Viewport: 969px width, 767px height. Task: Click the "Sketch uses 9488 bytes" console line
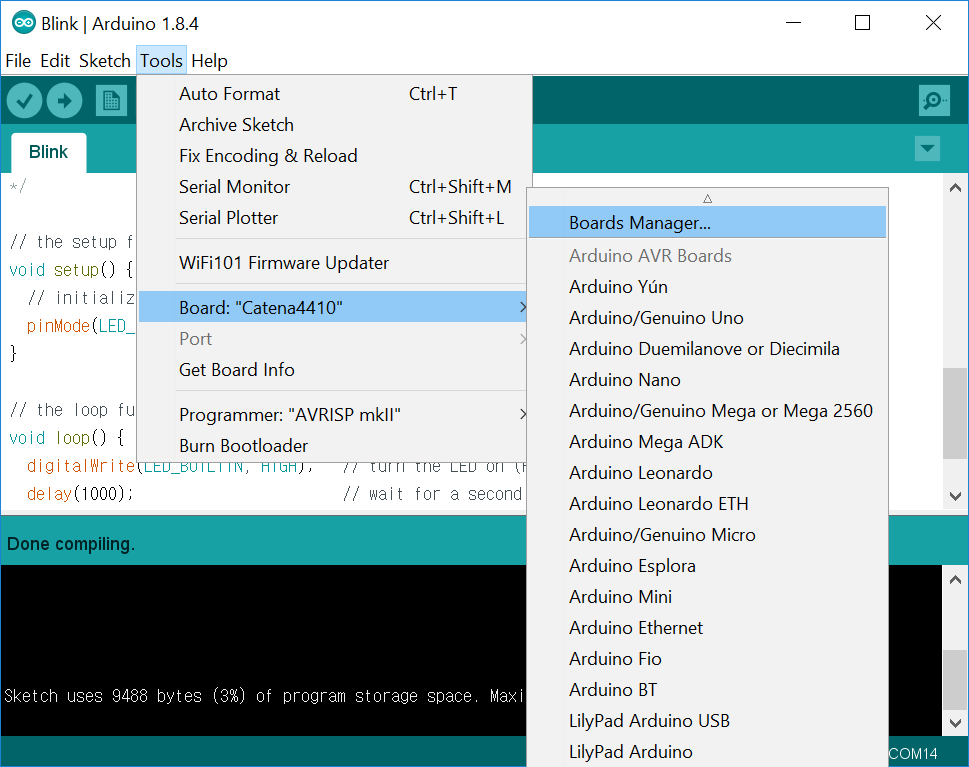(x=263, y=696)
